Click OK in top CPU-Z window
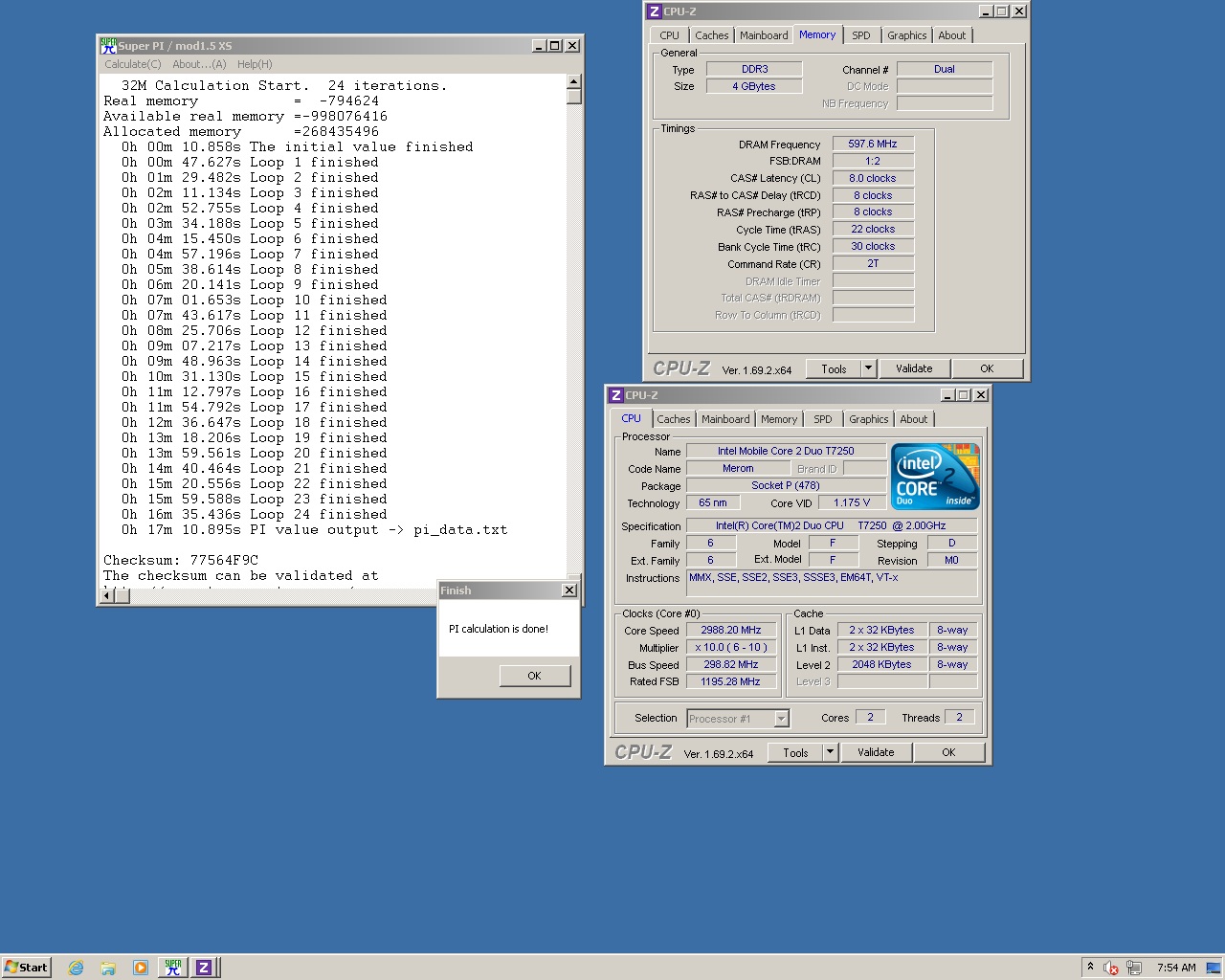 (x=987, y=368)
